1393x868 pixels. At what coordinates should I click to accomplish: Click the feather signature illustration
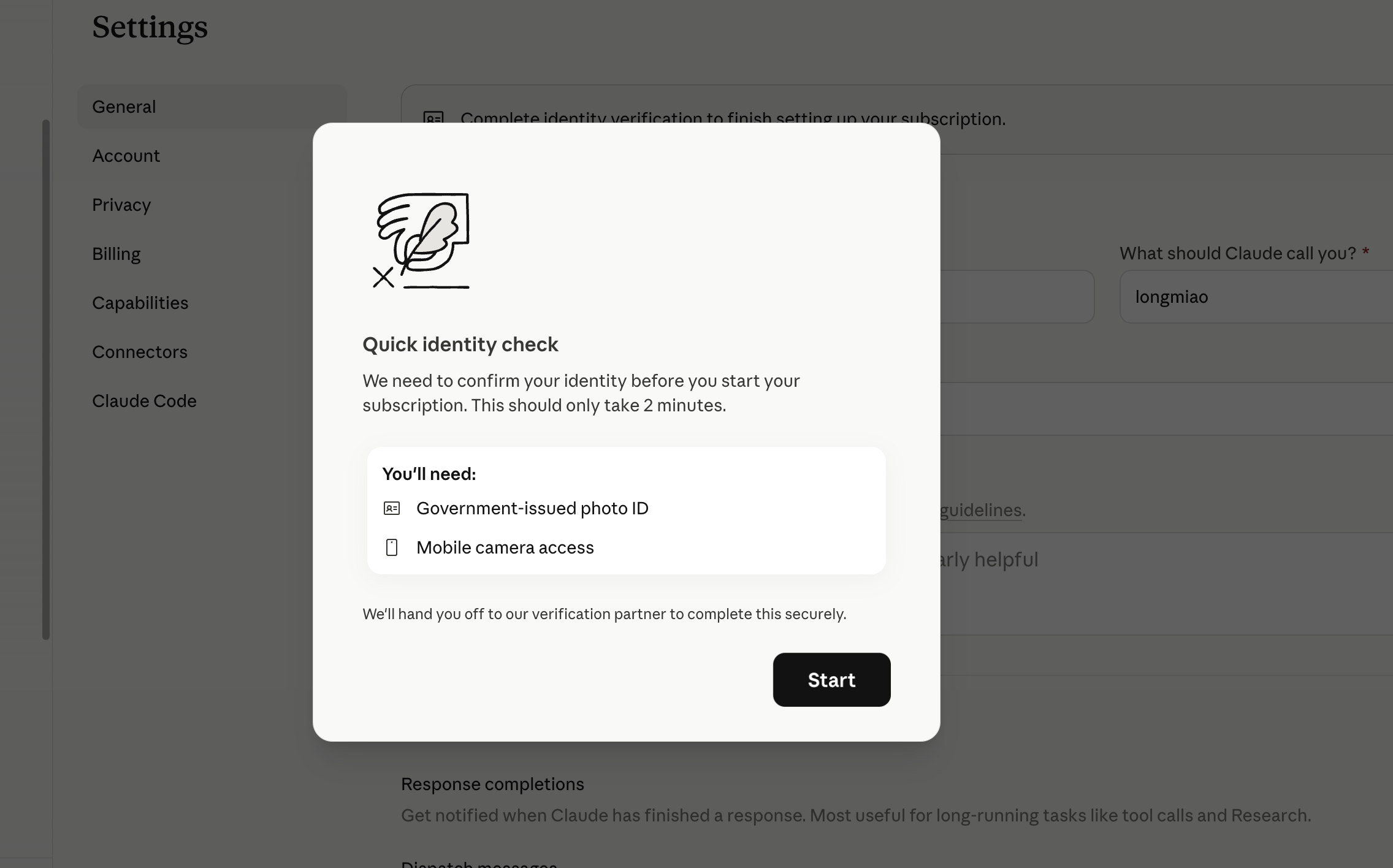(422, 240)
